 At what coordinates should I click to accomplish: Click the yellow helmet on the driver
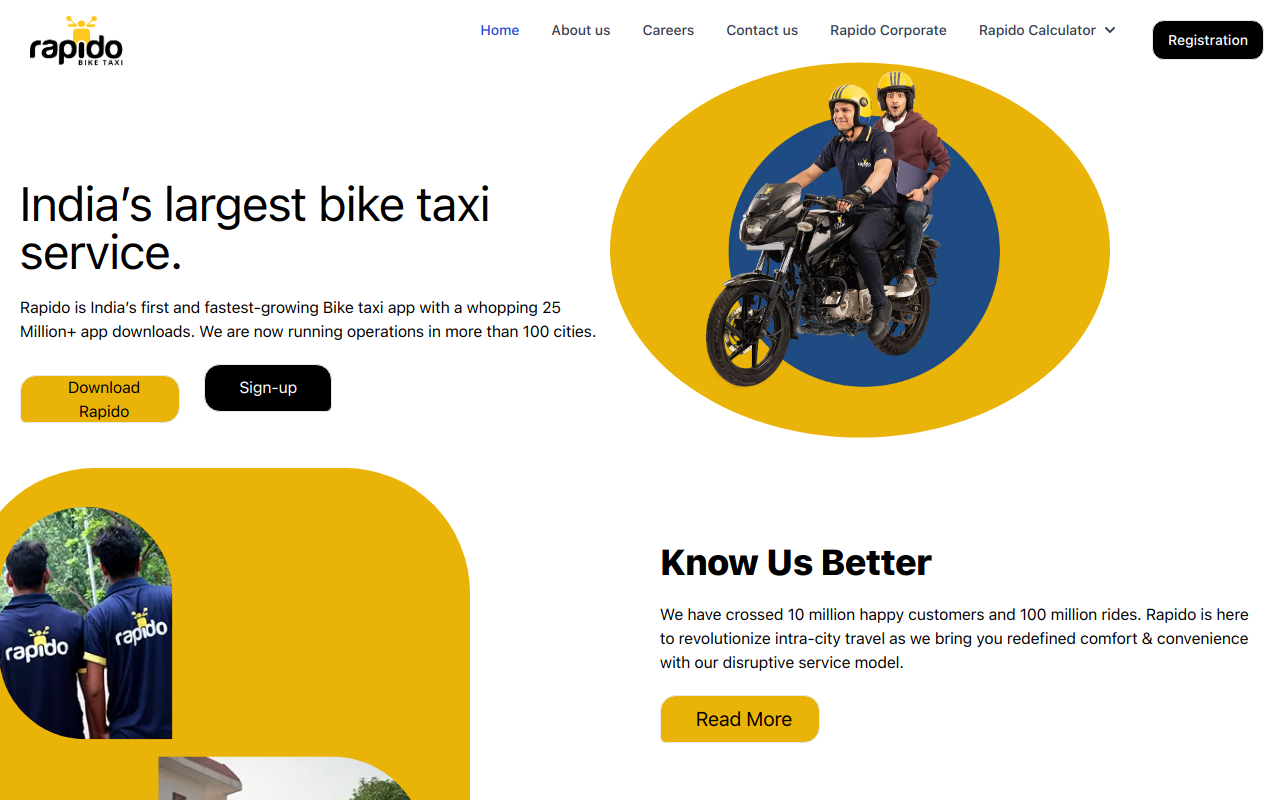[849, 101]
